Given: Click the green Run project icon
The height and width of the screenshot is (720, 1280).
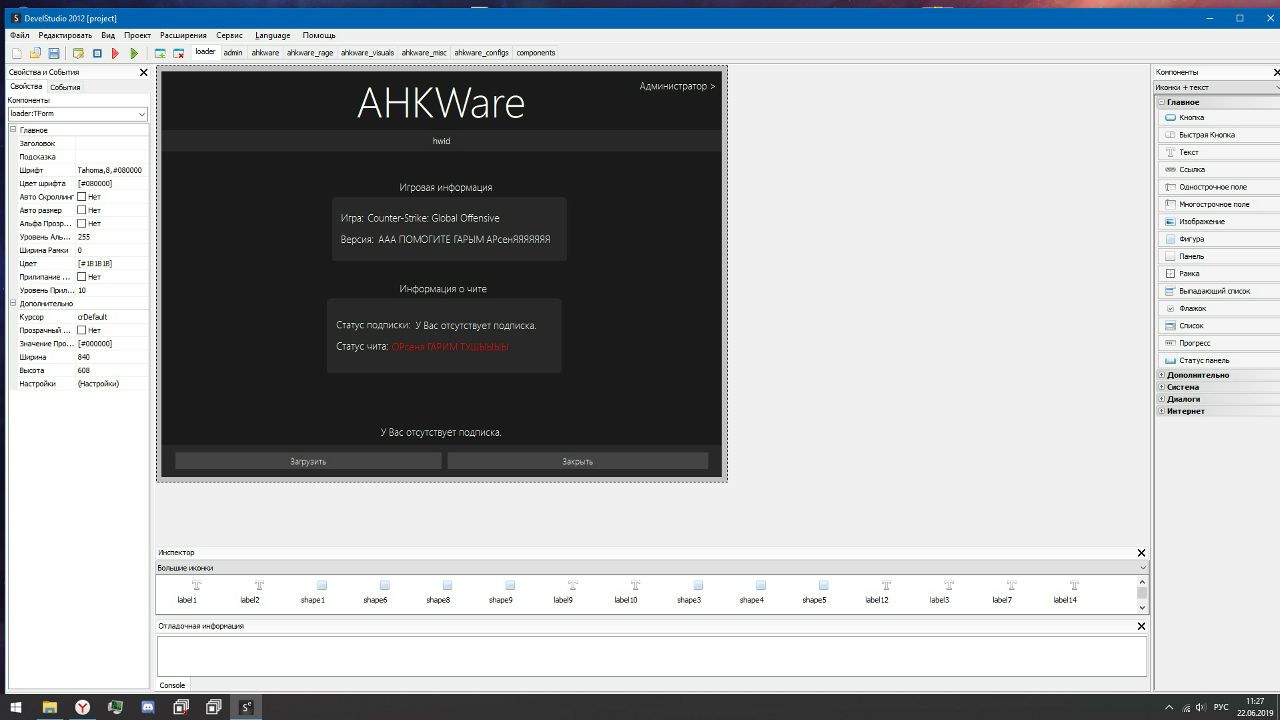Looking at the screenshot, I should (134, 53).
